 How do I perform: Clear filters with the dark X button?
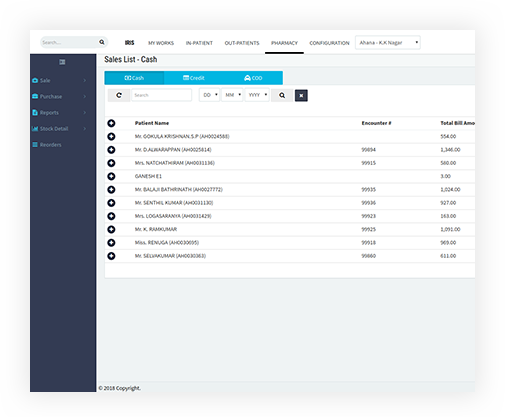[301, 96]
